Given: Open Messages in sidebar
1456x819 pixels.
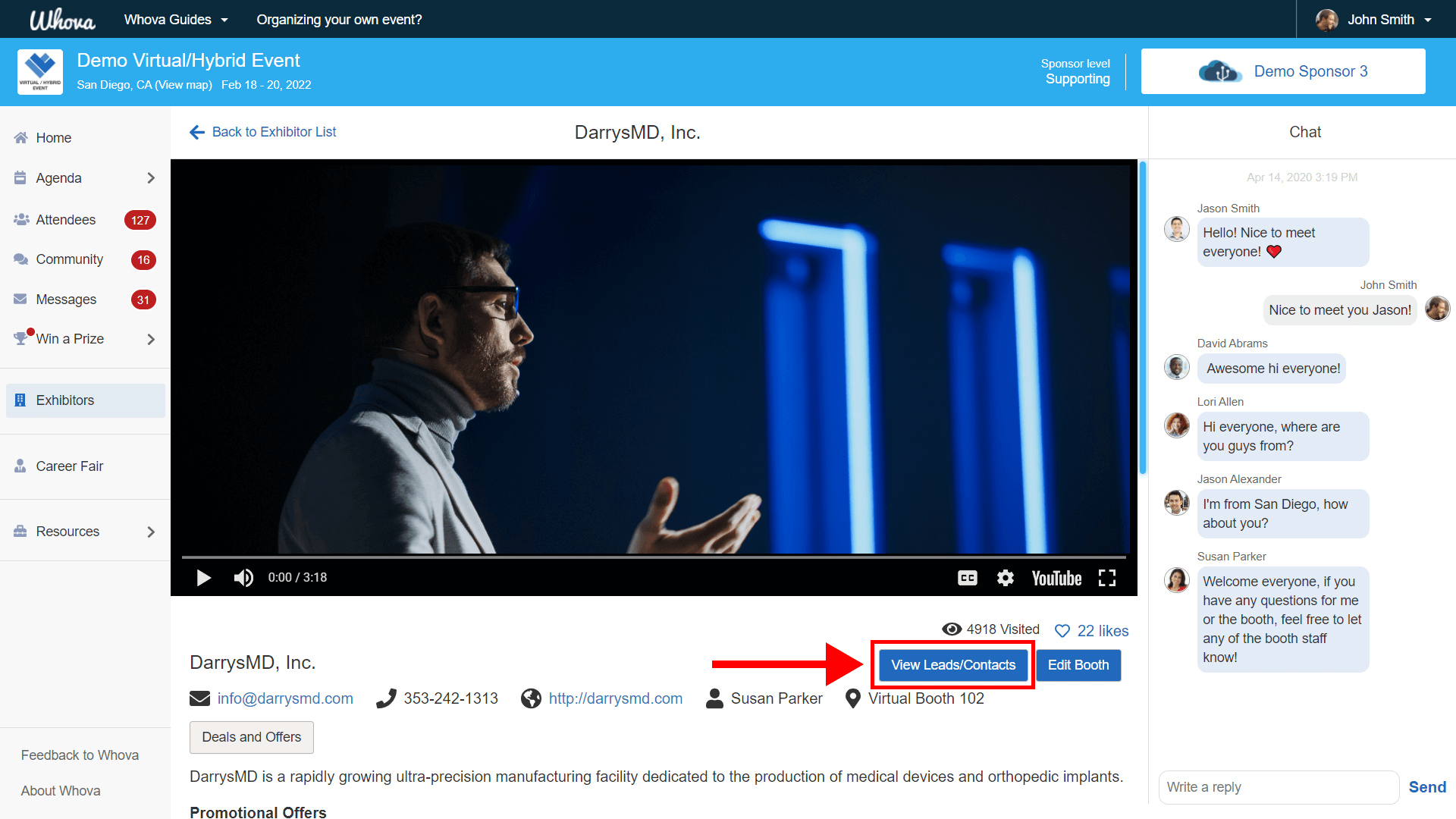Looking at the screenshot, I should pyautogui.click(x=66, y=300).
